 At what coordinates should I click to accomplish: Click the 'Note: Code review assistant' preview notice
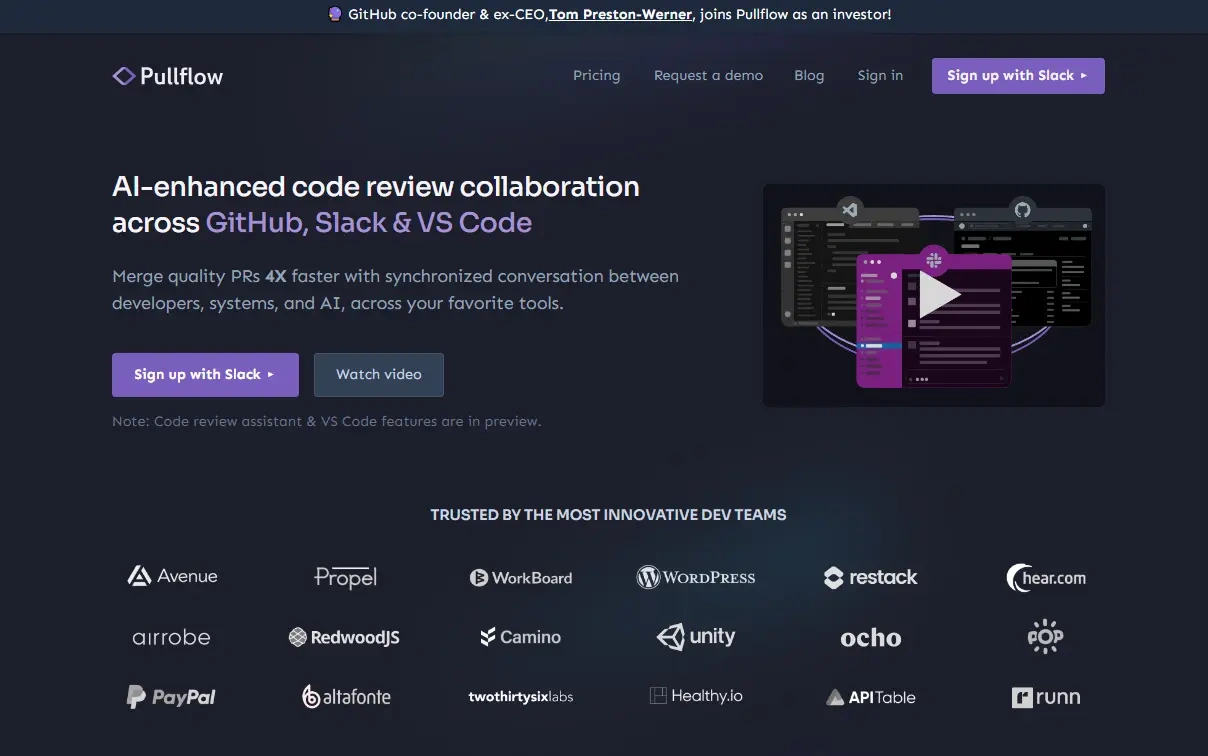pyautogui.click(x=326, y=421)
